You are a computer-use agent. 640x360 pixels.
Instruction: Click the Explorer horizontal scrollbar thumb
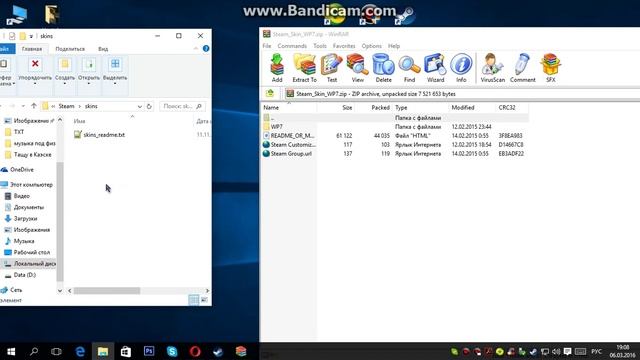[107, 291]
